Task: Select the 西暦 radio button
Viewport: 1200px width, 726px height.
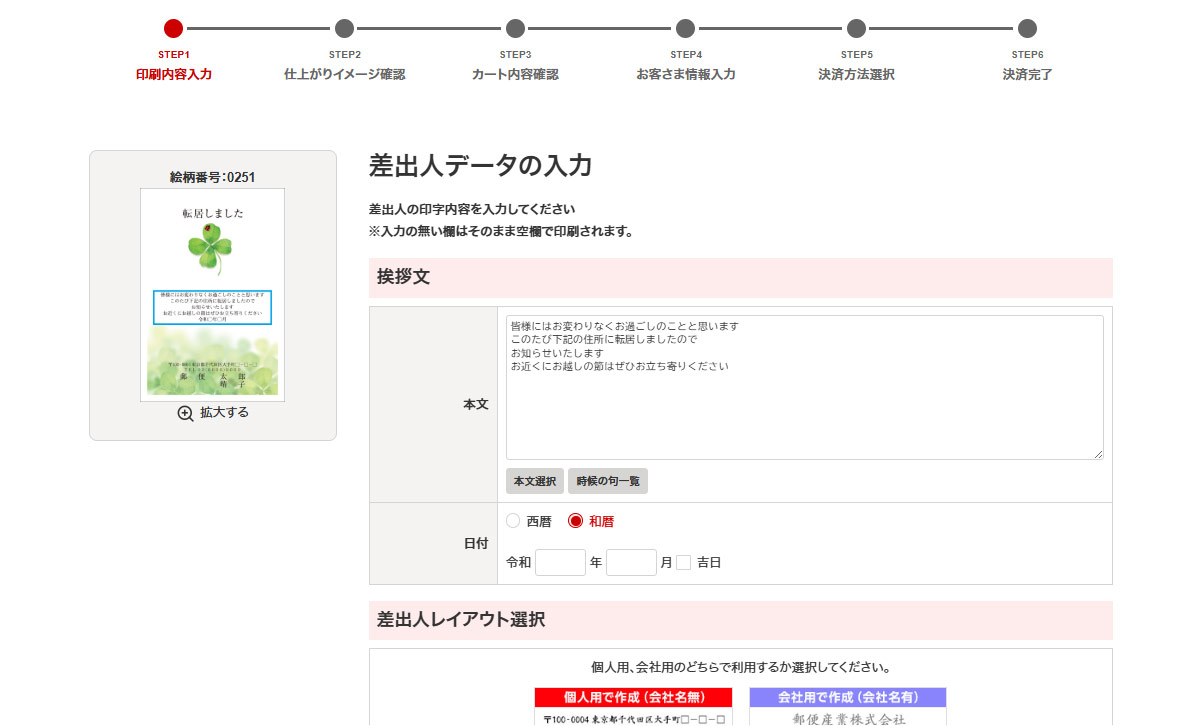Action: click(514, 521)
